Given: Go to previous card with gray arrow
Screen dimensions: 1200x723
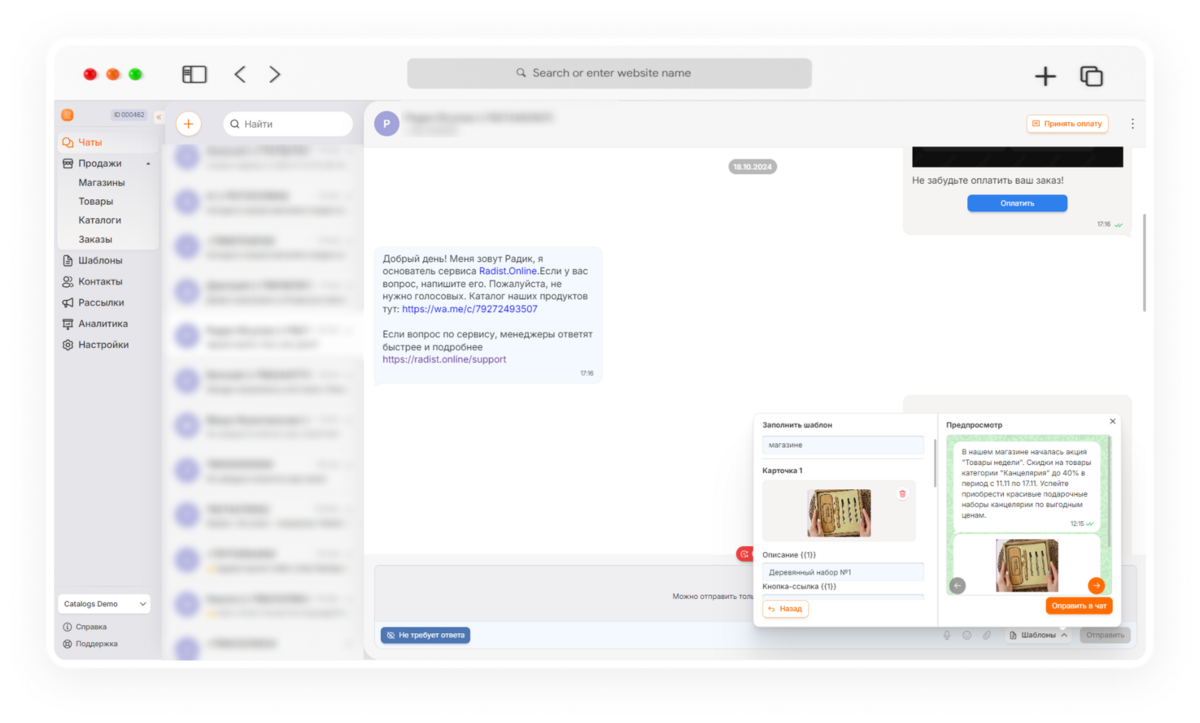Looking at the screenshot, I should [958, 586].
